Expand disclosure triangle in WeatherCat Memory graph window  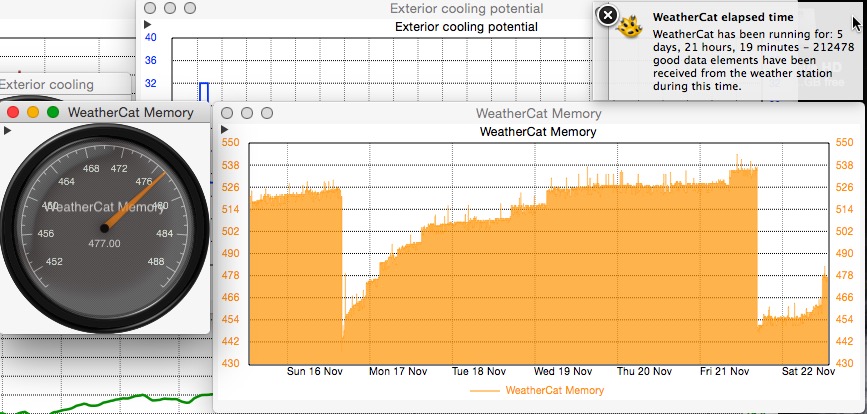click(x=224, y=130)
